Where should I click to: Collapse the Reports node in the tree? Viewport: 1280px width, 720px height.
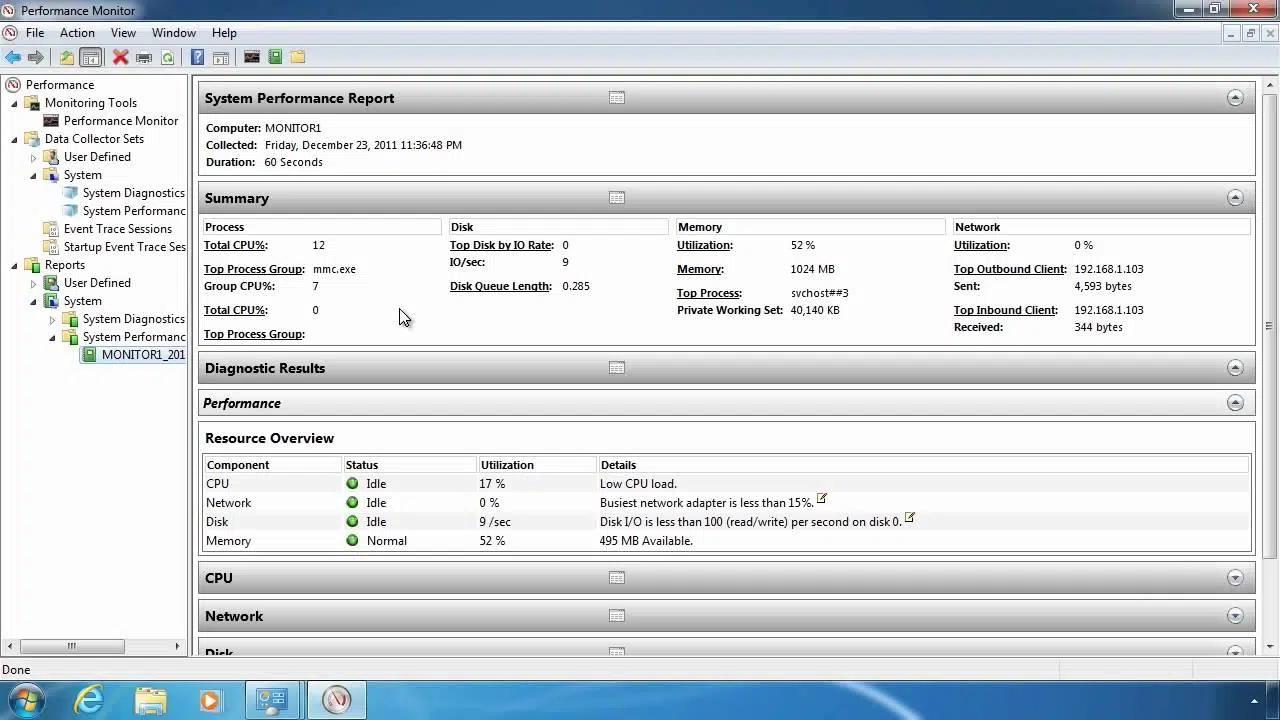coord(15,265)
